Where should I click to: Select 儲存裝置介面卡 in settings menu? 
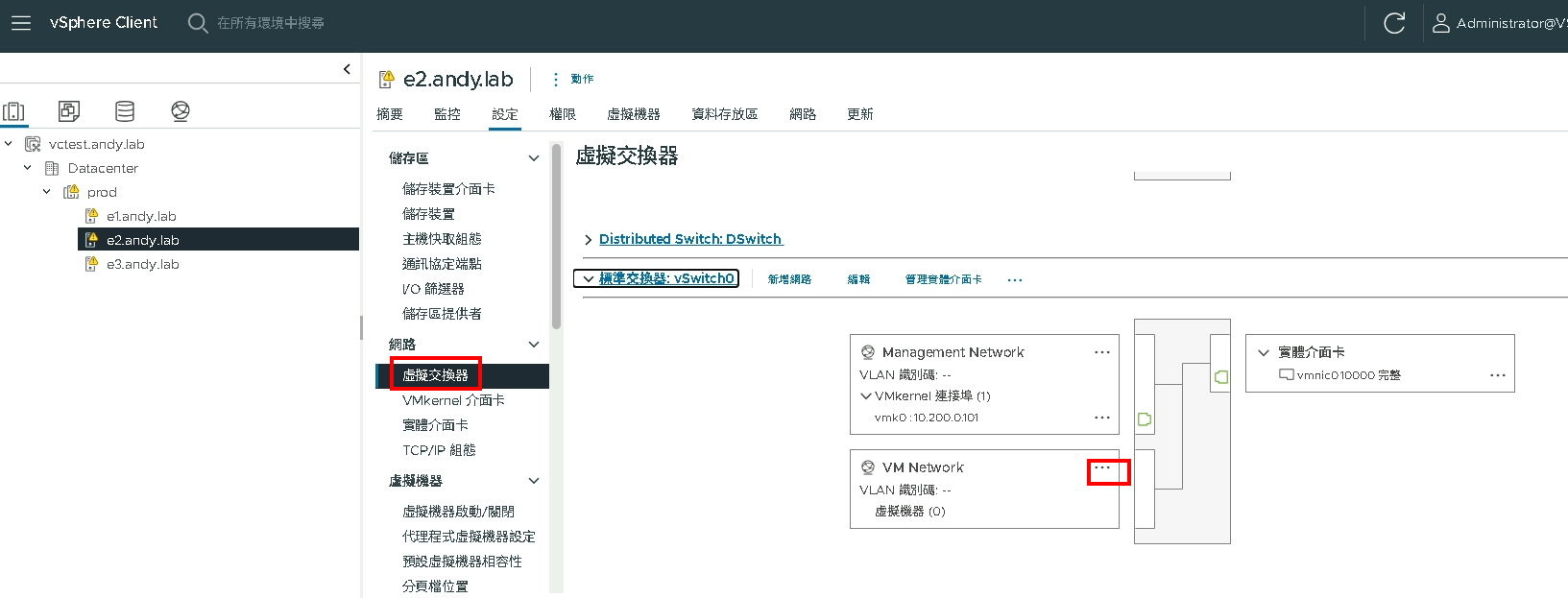click(x=448, y=189)
